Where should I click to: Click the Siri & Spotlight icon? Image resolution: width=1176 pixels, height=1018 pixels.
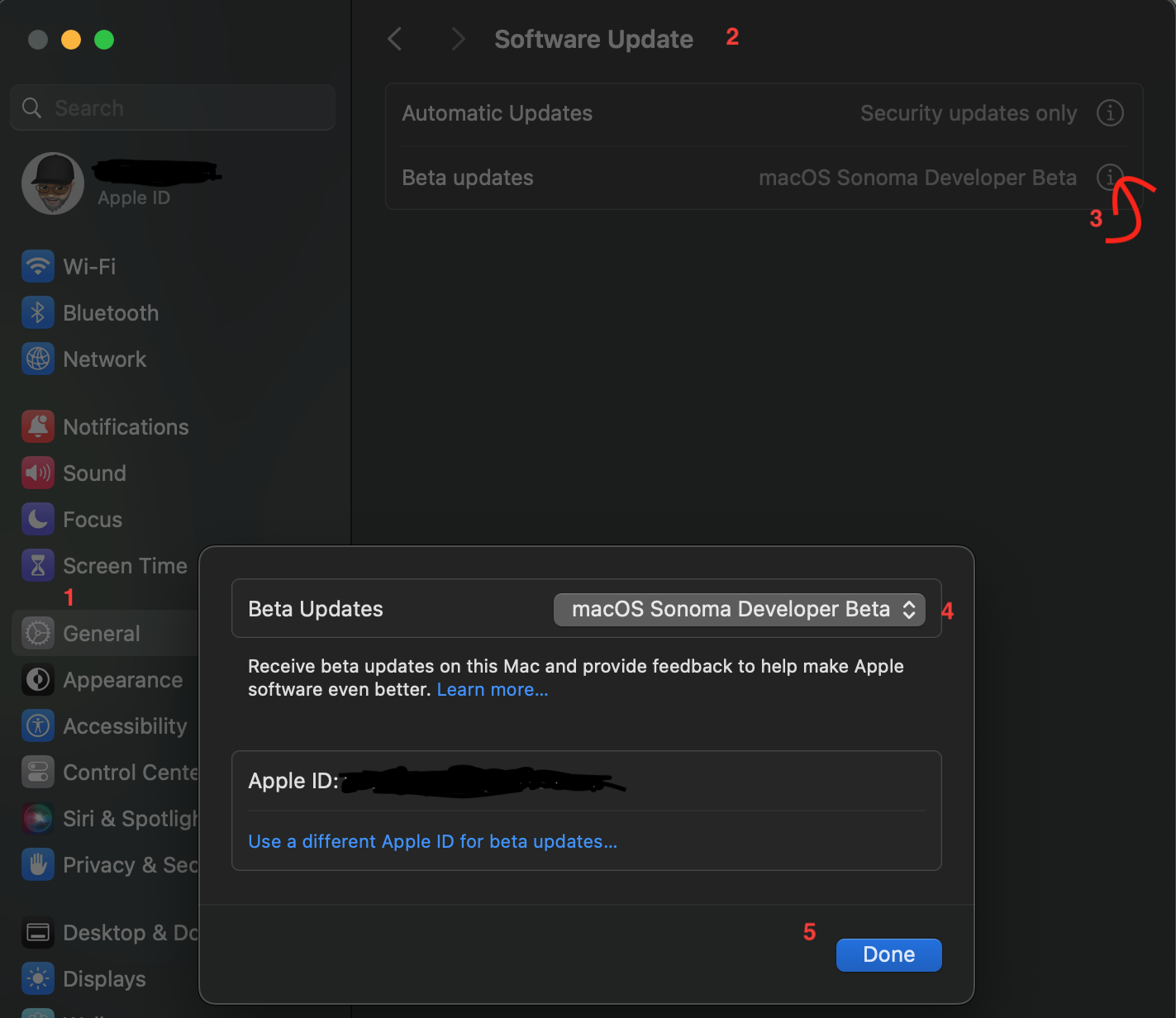click(38, 818)
